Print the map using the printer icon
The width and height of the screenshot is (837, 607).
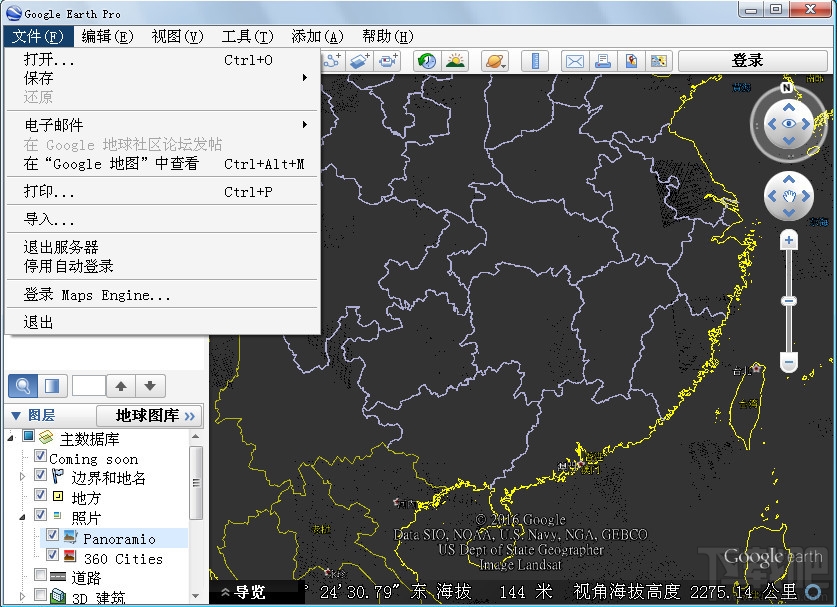tap(603, 60)
